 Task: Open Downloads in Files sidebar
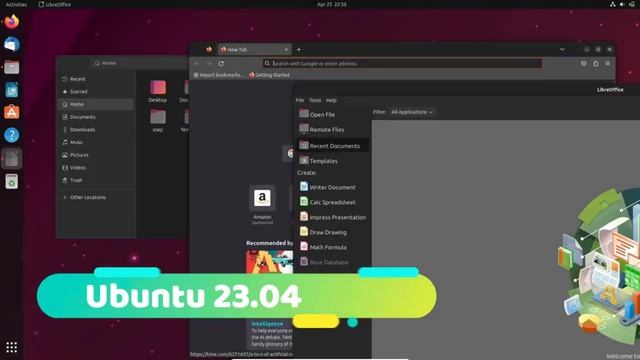point(96,129)
